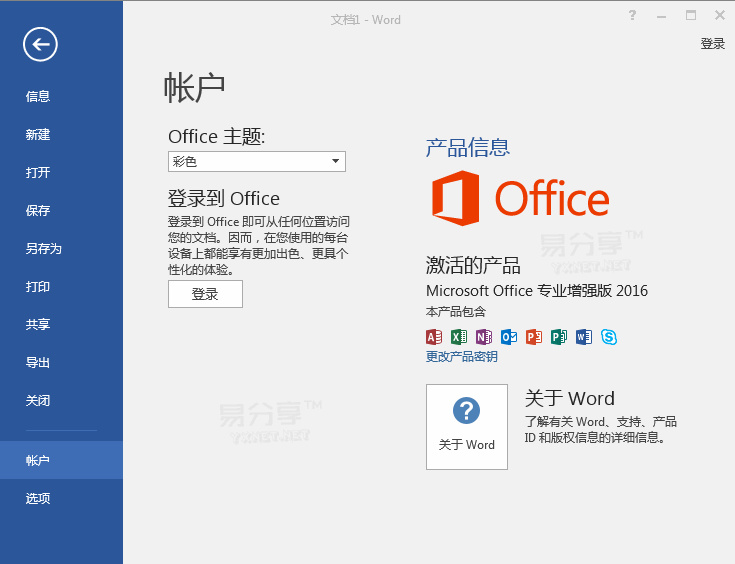This screenshot has height=564, width=735.
Task: Select 共享 in the sidebar
Action: point(38,324)
